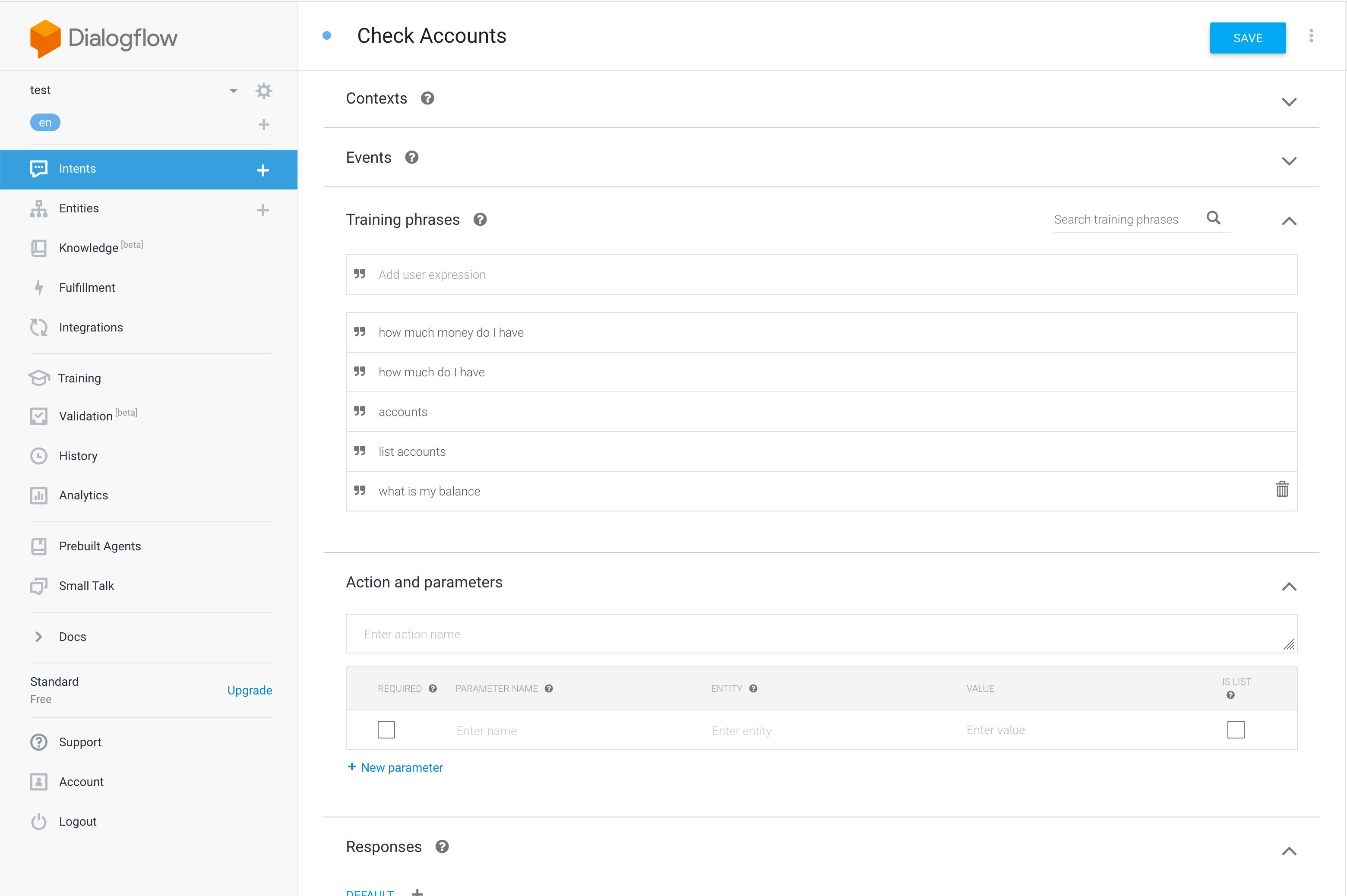
Task: Click the create entity plus icon
Action: [263, 210]
